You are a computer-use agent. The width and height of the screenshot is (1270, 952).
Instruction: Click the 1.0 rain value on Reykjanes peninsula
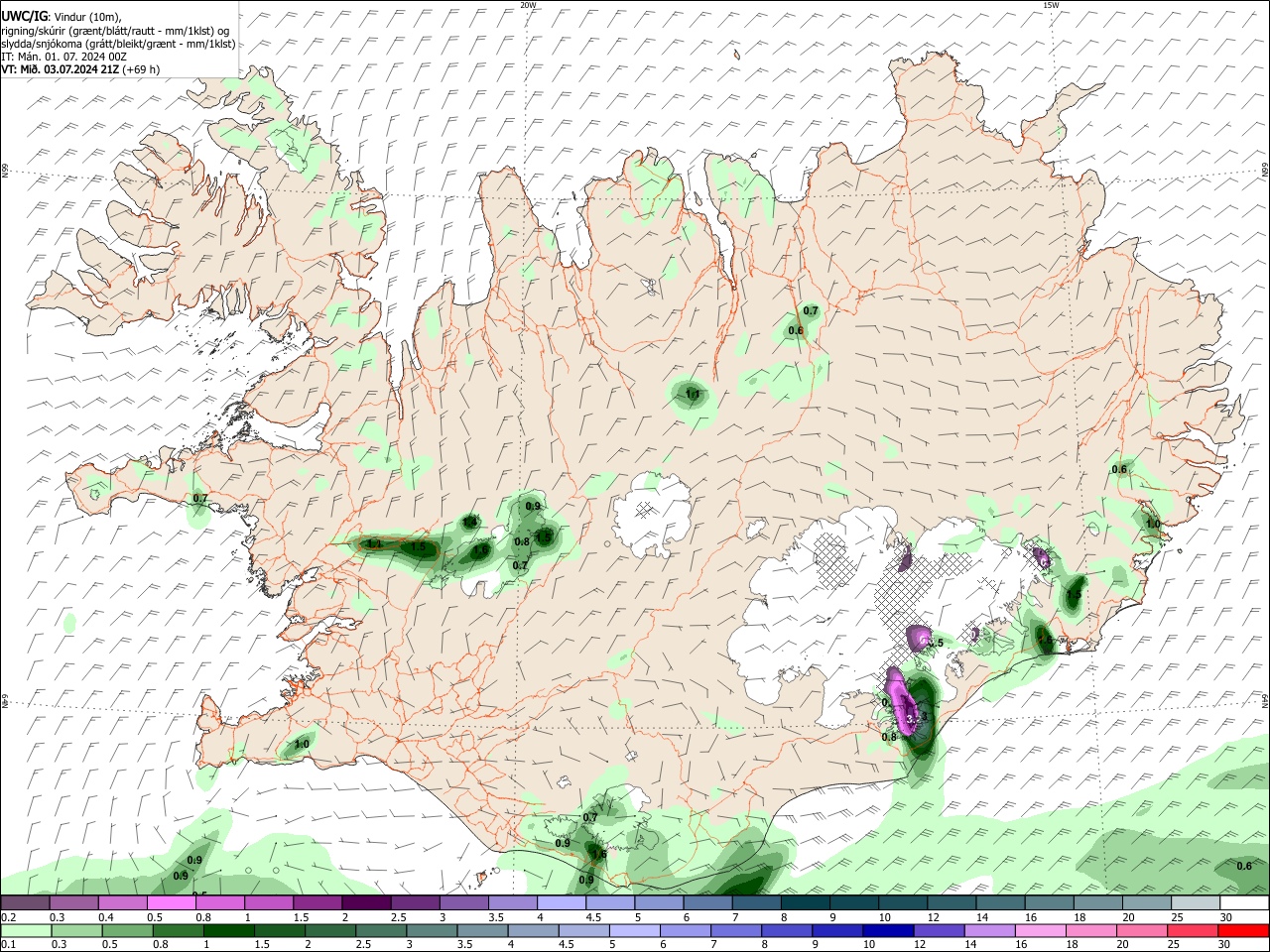coord(302,744)
